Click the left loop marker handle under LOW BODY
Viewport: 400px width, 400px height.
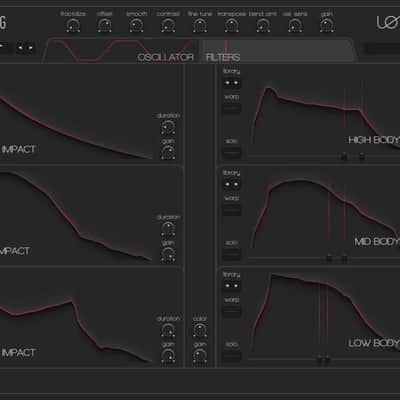coord(319,359)
